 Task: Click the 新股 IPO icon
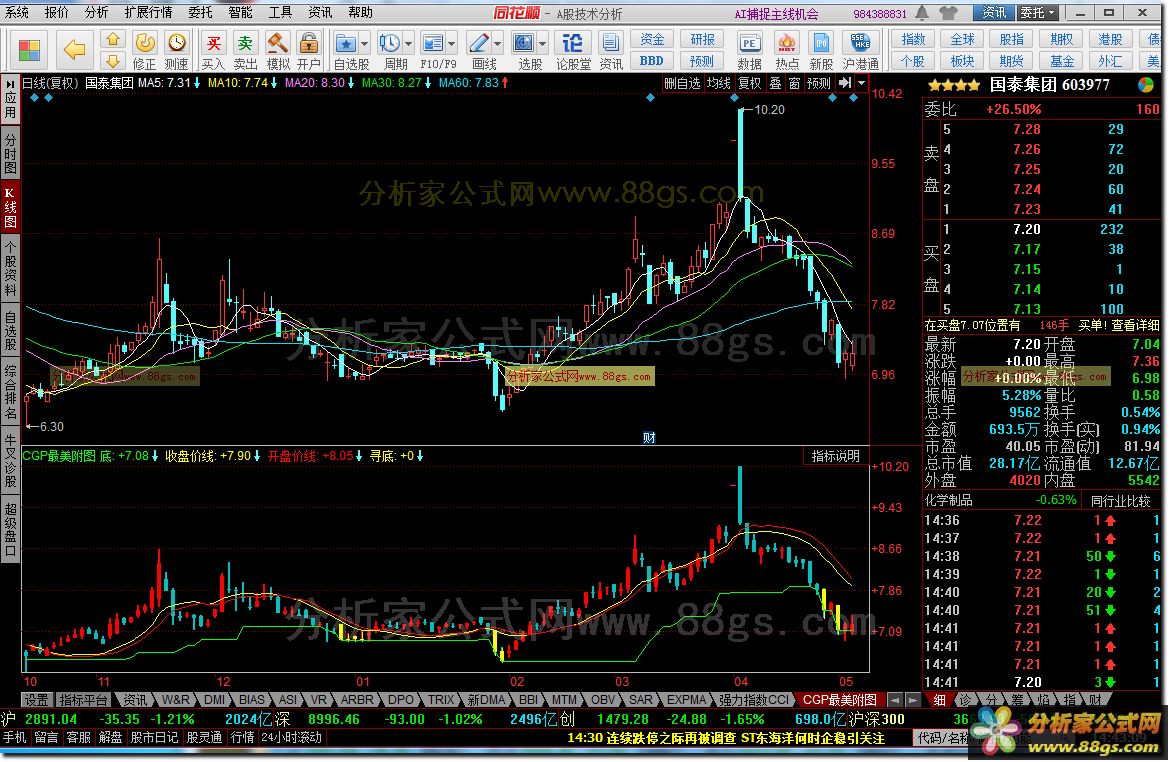[822, 43]
